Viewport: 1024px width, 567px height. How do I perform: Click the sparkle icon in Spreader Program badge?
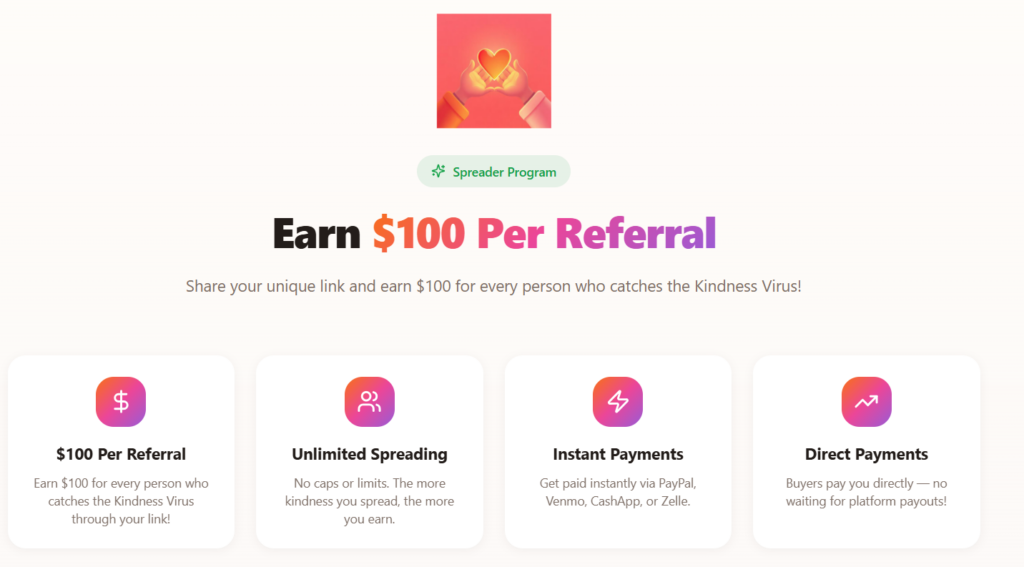coord(438,171)
